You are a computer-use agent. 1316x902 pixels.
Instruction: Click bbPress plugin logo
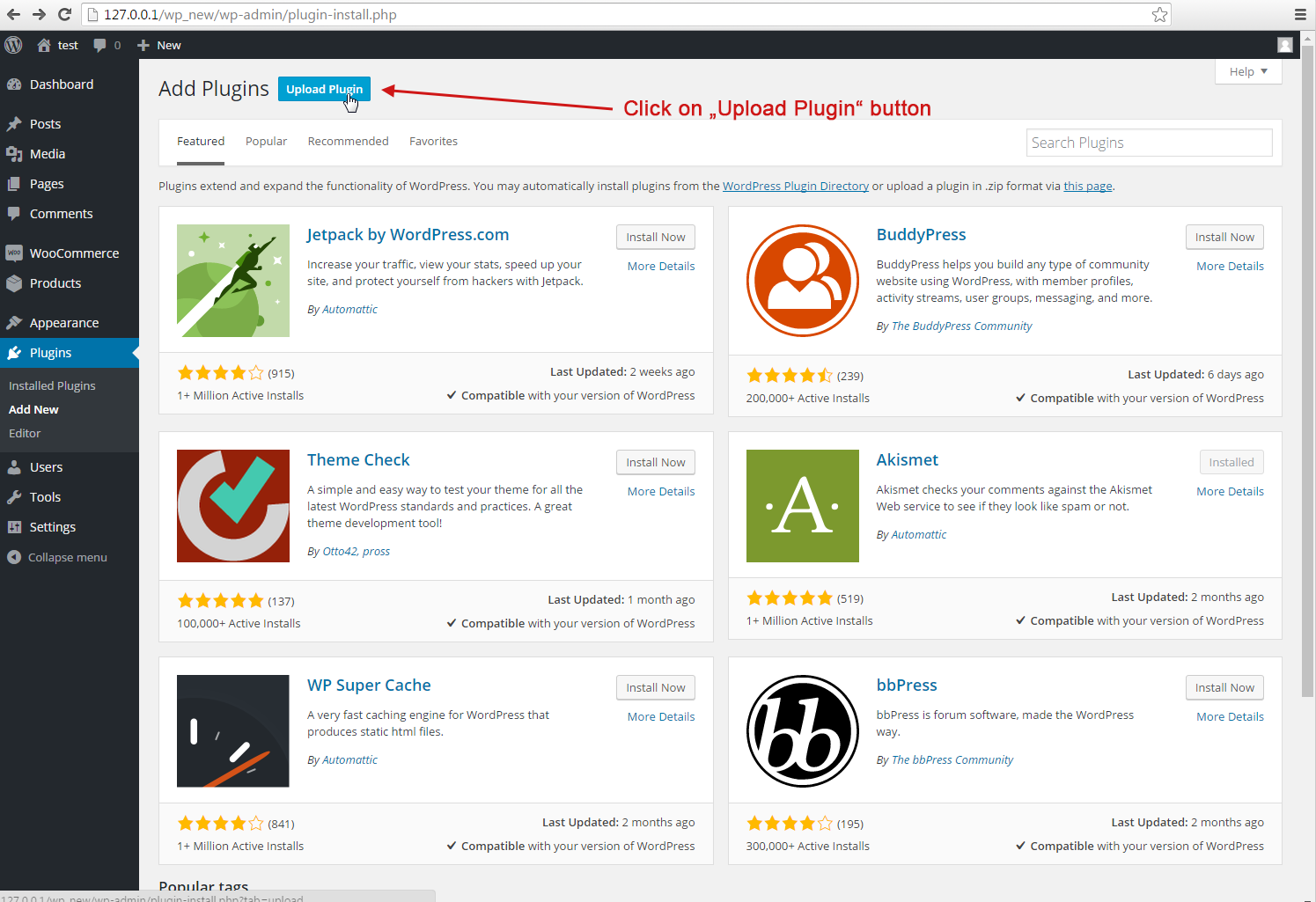coord(803,731)
